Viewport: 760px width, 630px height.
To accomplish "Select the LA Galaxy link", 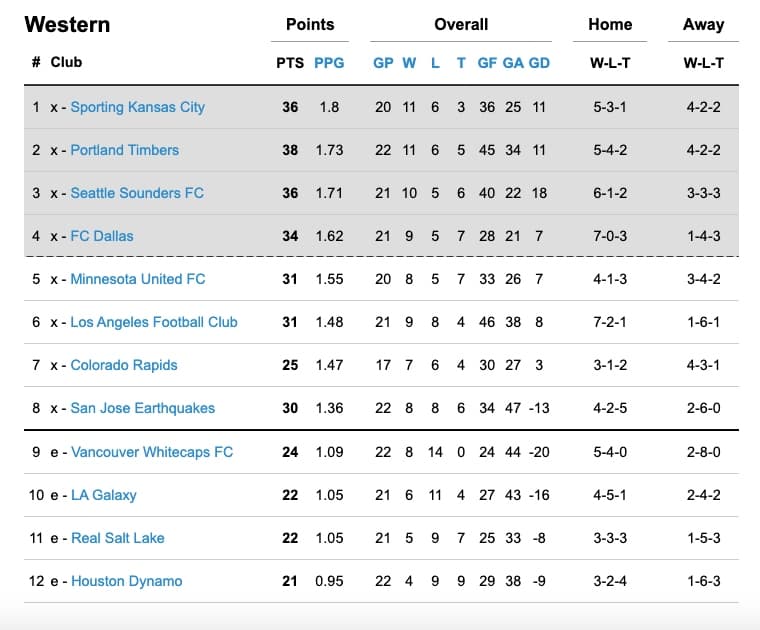I will [104, 495].
